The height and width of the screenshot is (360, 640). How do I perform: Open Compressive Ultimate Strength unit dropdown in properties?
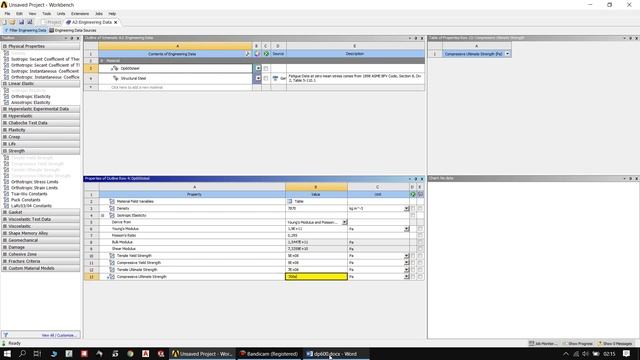click(x=406, y=277)
